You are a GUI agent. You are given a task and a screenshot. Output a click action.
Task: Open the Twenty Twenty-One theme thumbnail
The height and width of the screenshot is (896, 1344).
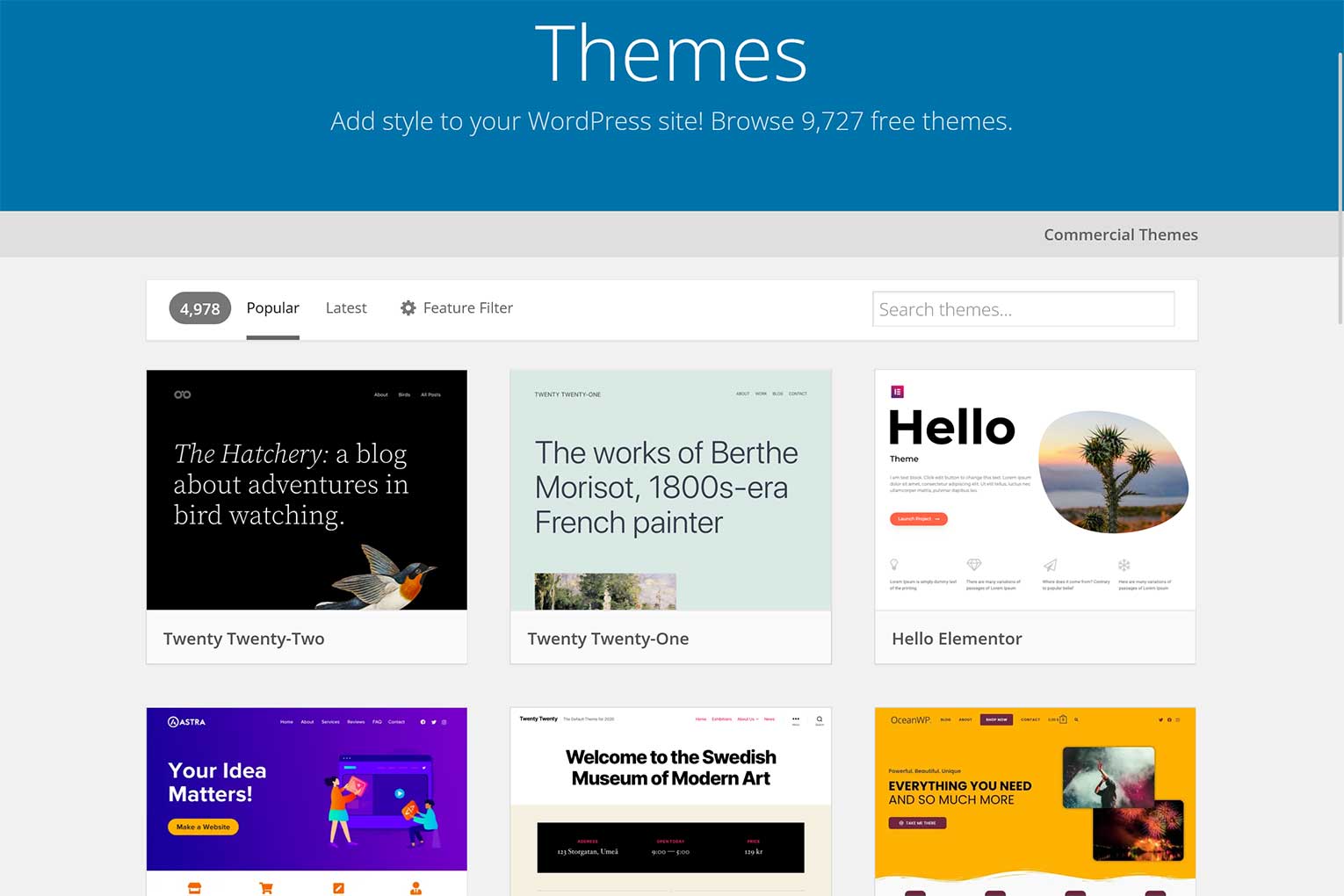pyautogui.click(x=670, y=490)
